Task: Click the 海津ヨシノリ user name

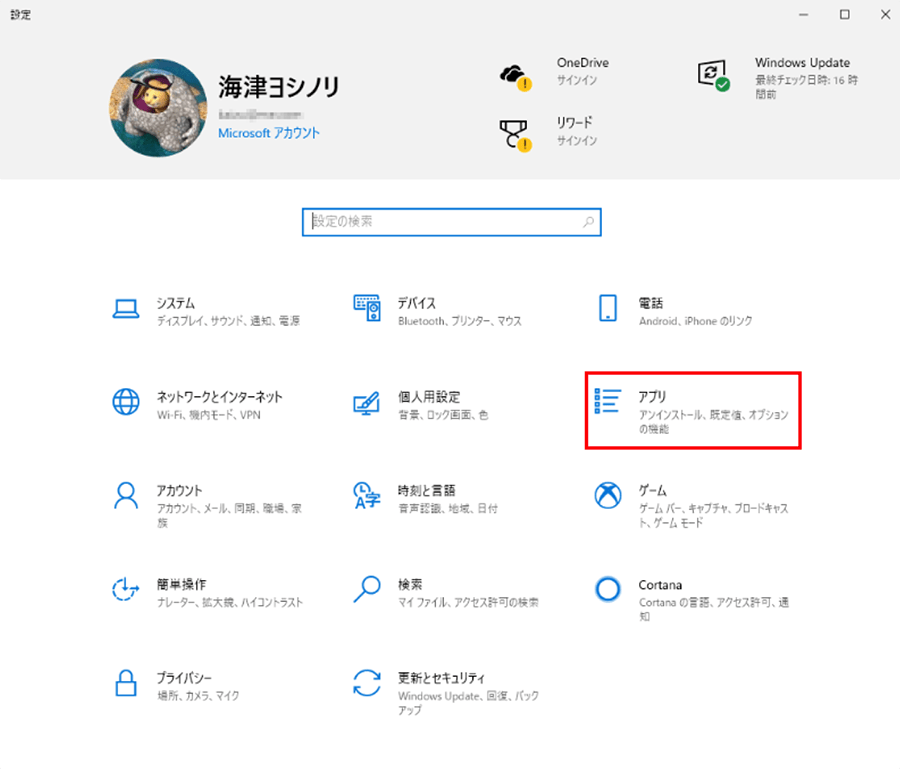Action: pos(279,87)
